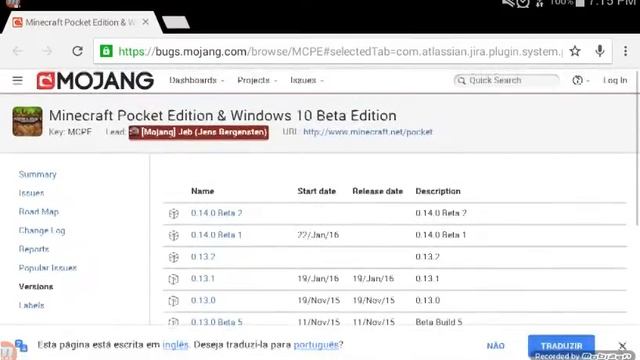Open version 0.13.0 Beta 5 link

216,322
